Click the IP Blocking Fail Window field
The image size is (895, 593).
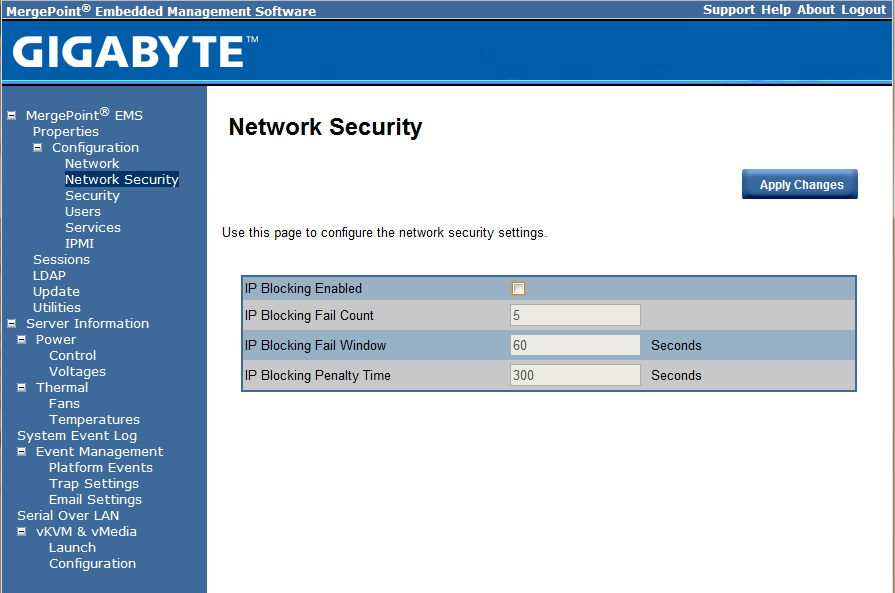click(x=575, y=345)
